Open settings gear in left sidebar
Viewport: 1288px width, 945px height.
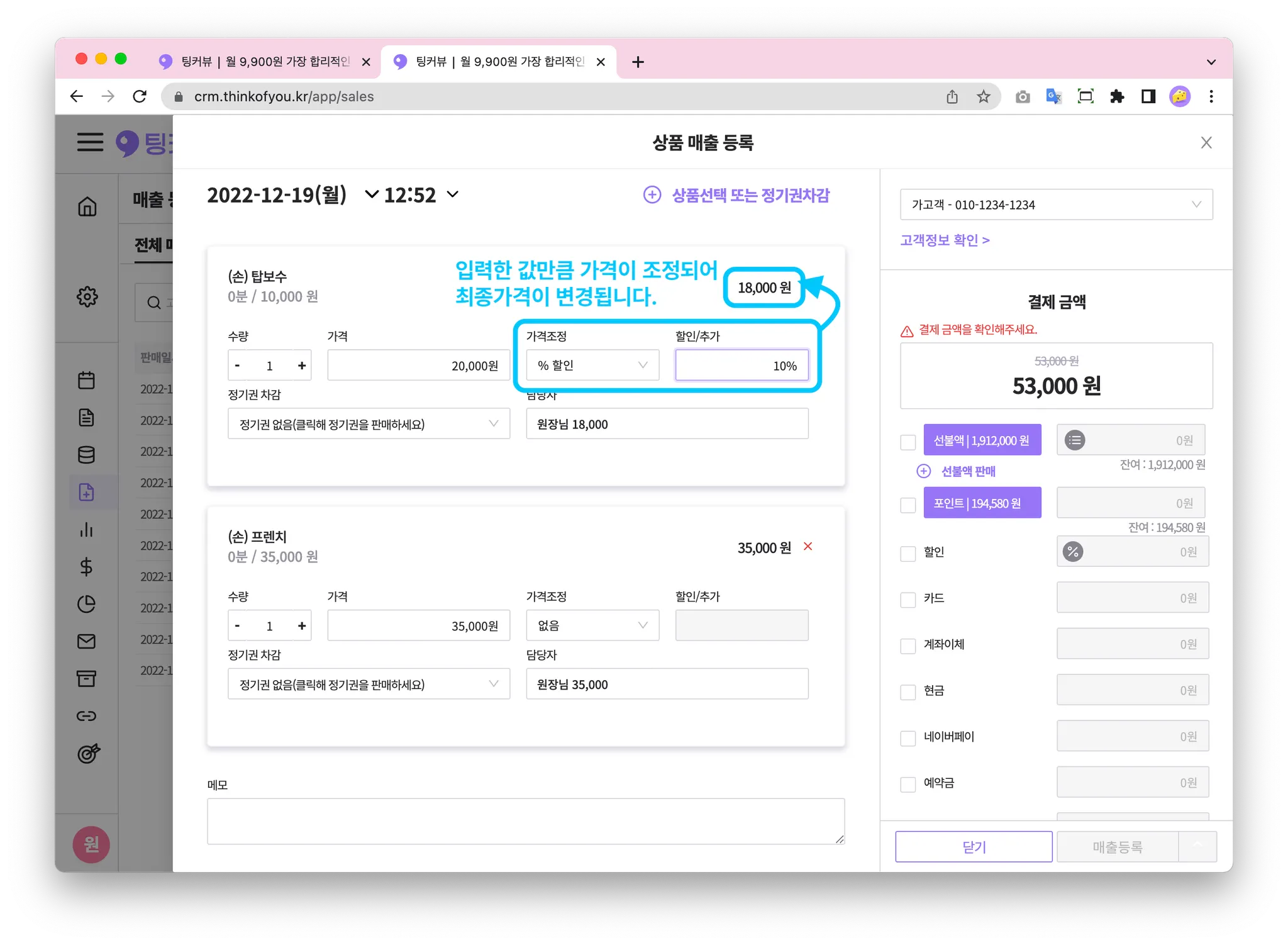tap(87, 296)
